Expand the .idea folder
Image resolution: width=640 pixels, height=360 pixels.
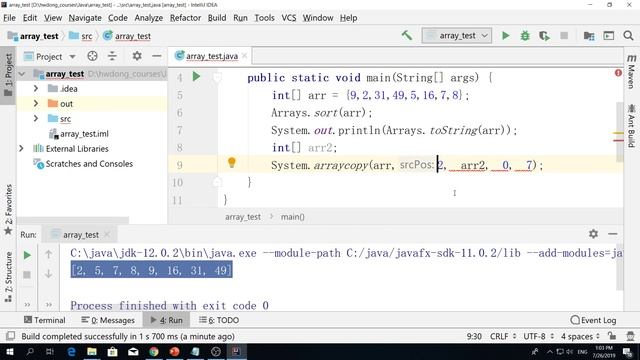coord(36,88)
